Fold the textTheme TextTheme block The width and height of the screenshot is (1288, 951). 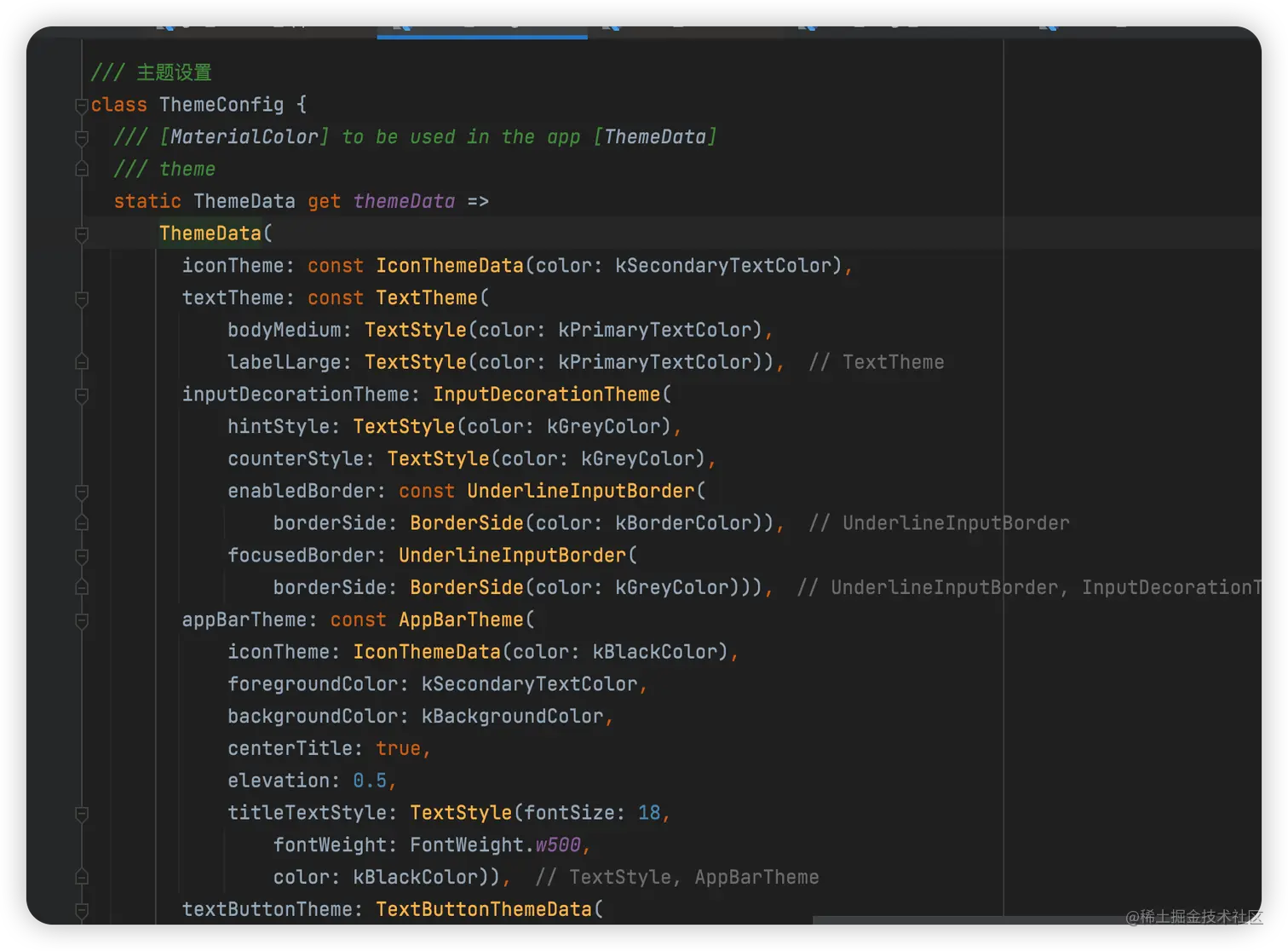tap(82, 298)
